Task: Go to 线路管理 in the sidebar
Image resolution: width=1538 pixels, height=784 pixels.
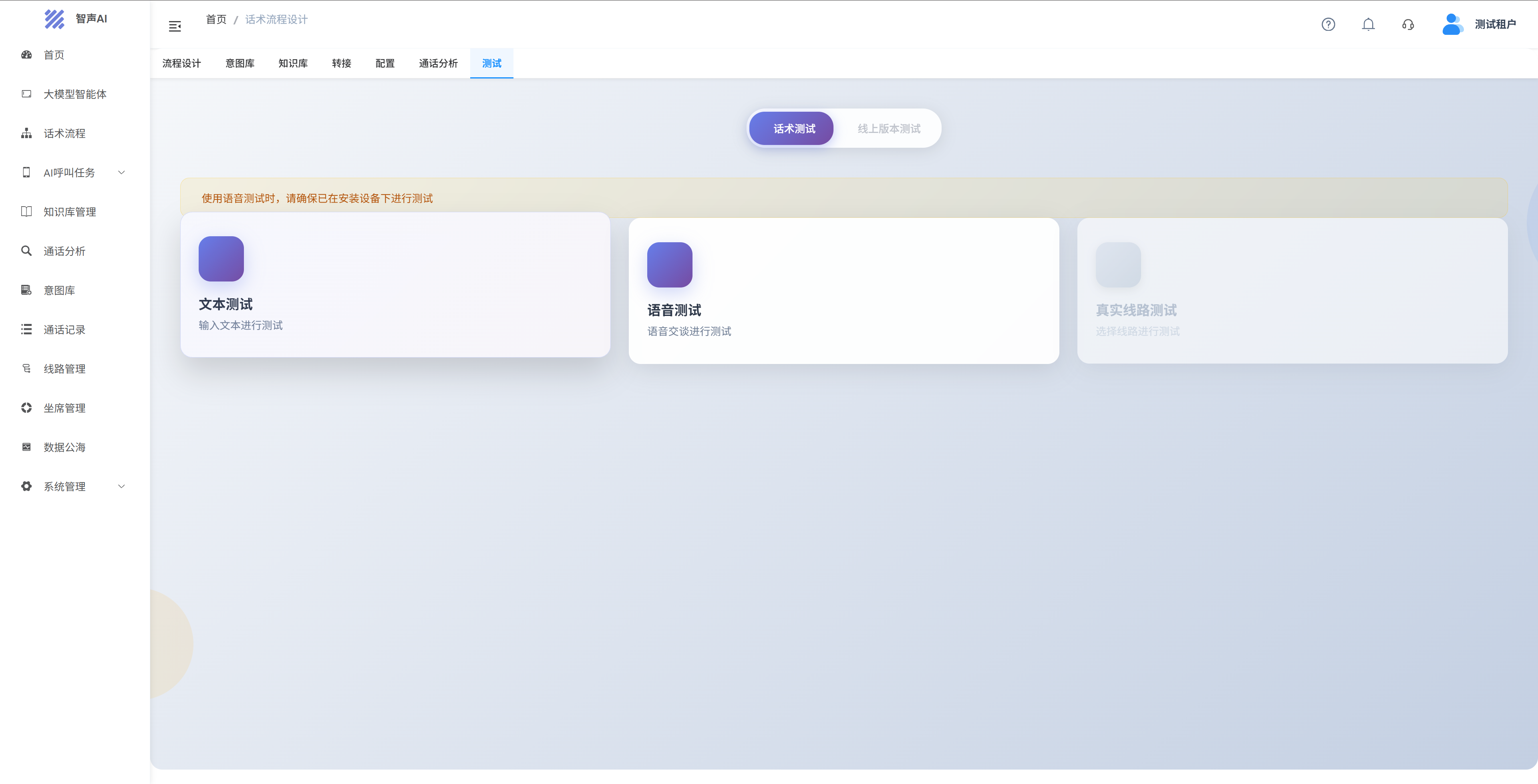Action: click(64, 369)
